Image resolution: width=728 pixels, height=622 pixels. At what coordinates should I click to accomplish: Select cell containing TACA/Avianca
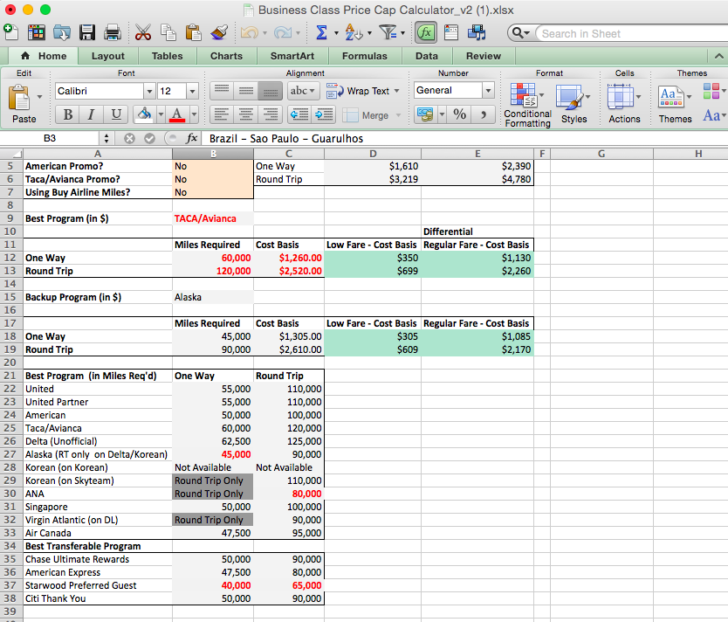213,218
